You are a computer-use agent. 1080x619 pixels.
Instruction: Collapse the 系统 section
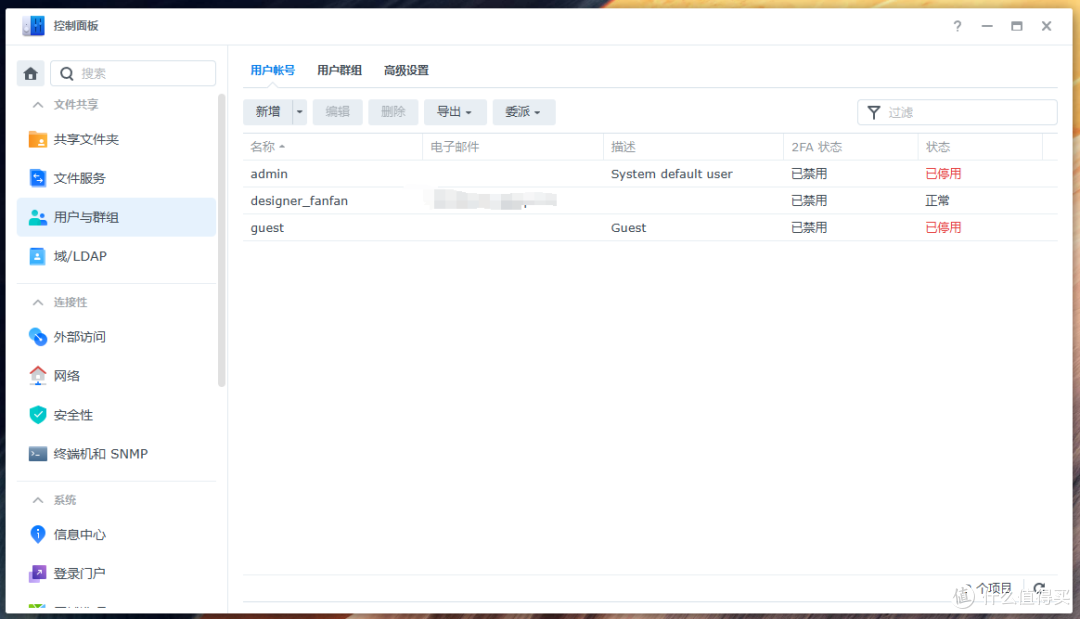click(38, 500)
